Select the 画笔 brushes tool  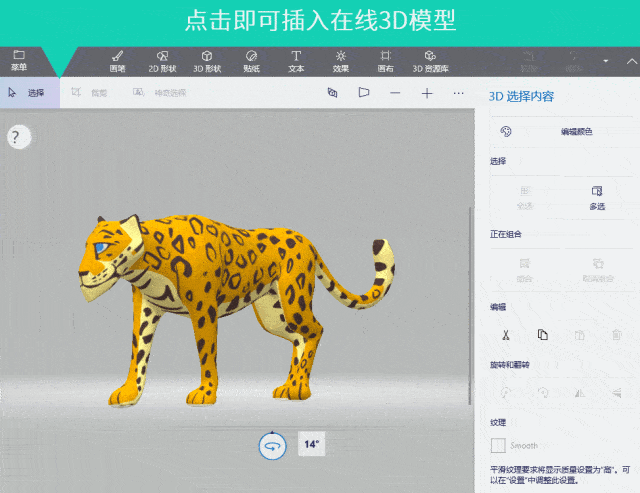coord(117,61)
